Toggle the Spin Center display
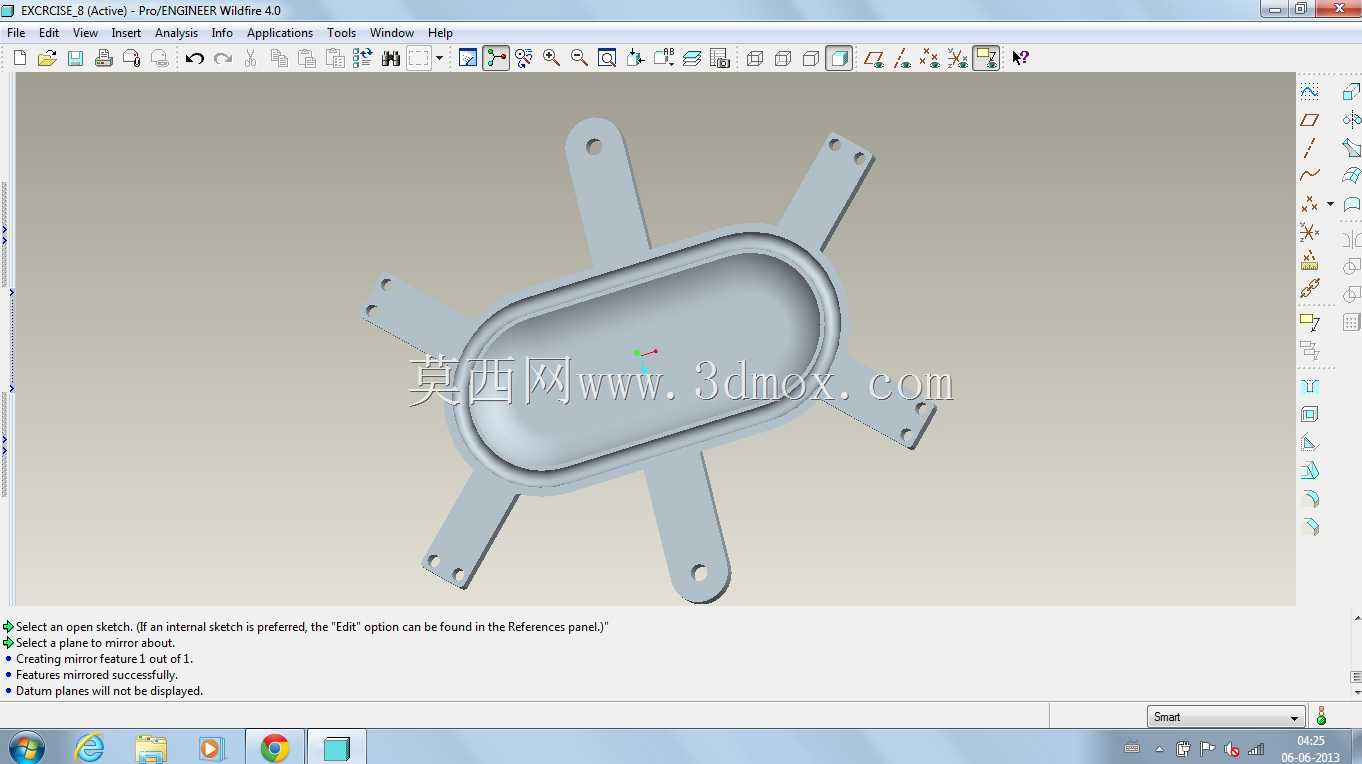Viewport: 1362px width, 764px height. click(496, 58)
